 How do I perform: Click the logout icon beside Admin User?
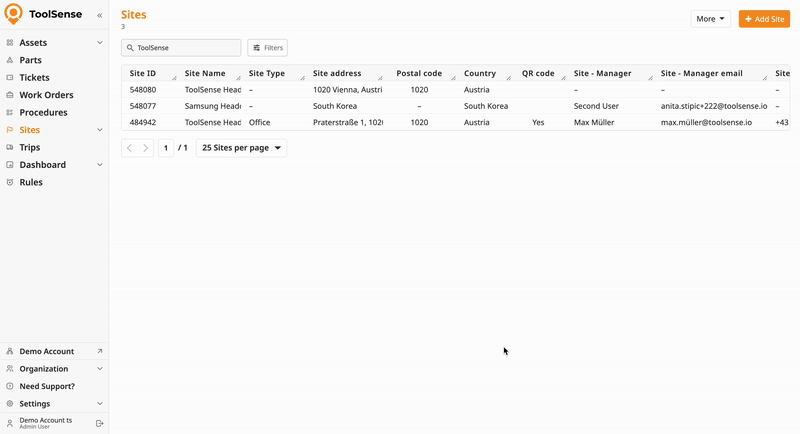[x=99, y=423]
